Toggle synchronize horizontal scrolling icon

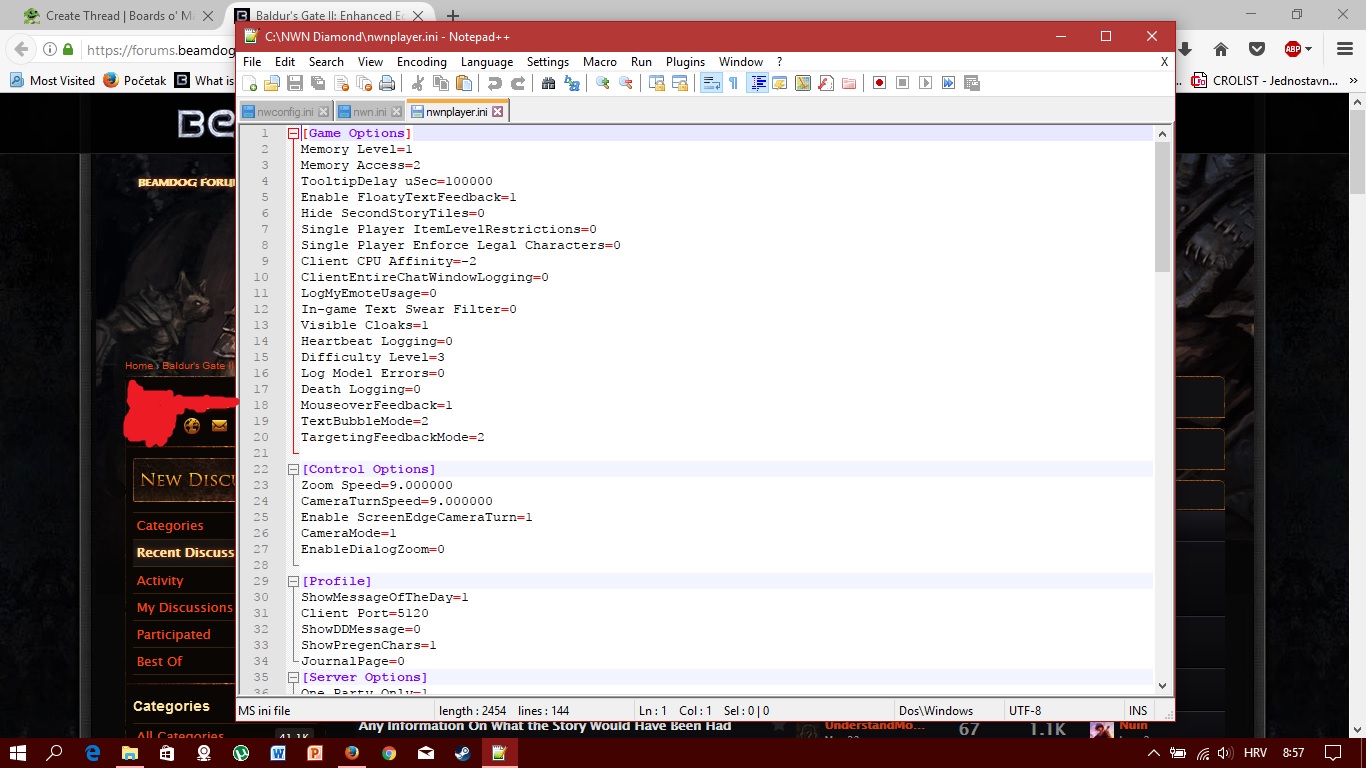680,83
